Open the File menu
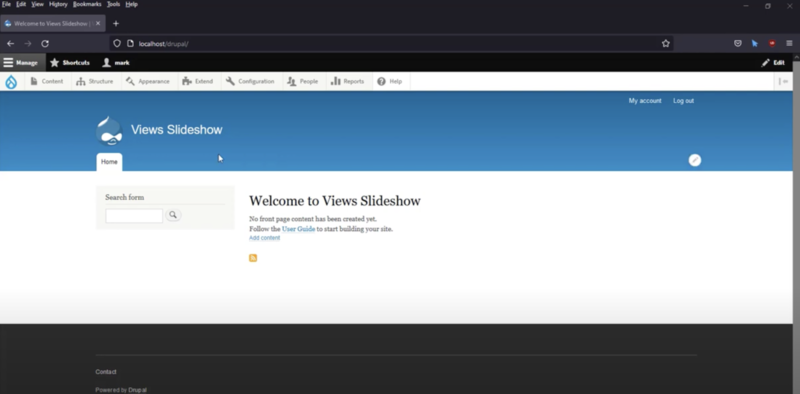Screen dimensions: 800x394 click(x=6, y=4)
